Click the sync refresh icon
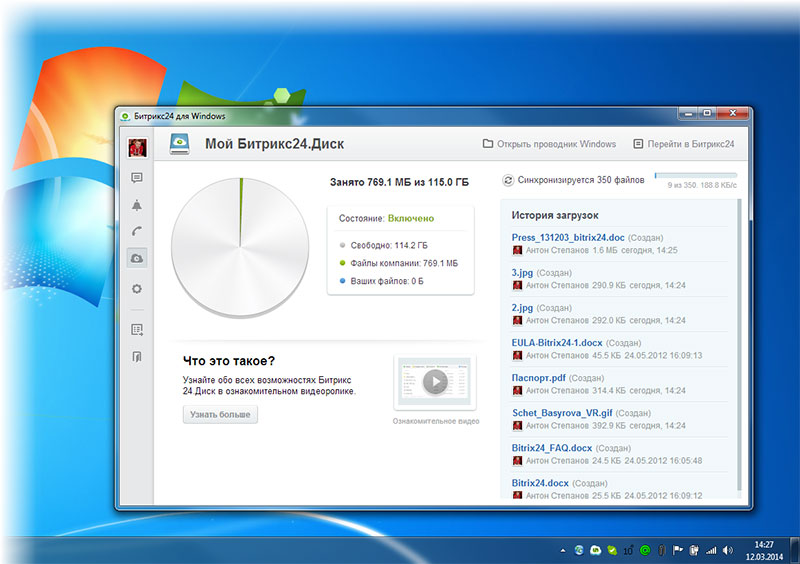800x564 pixels. coord(508,180)
